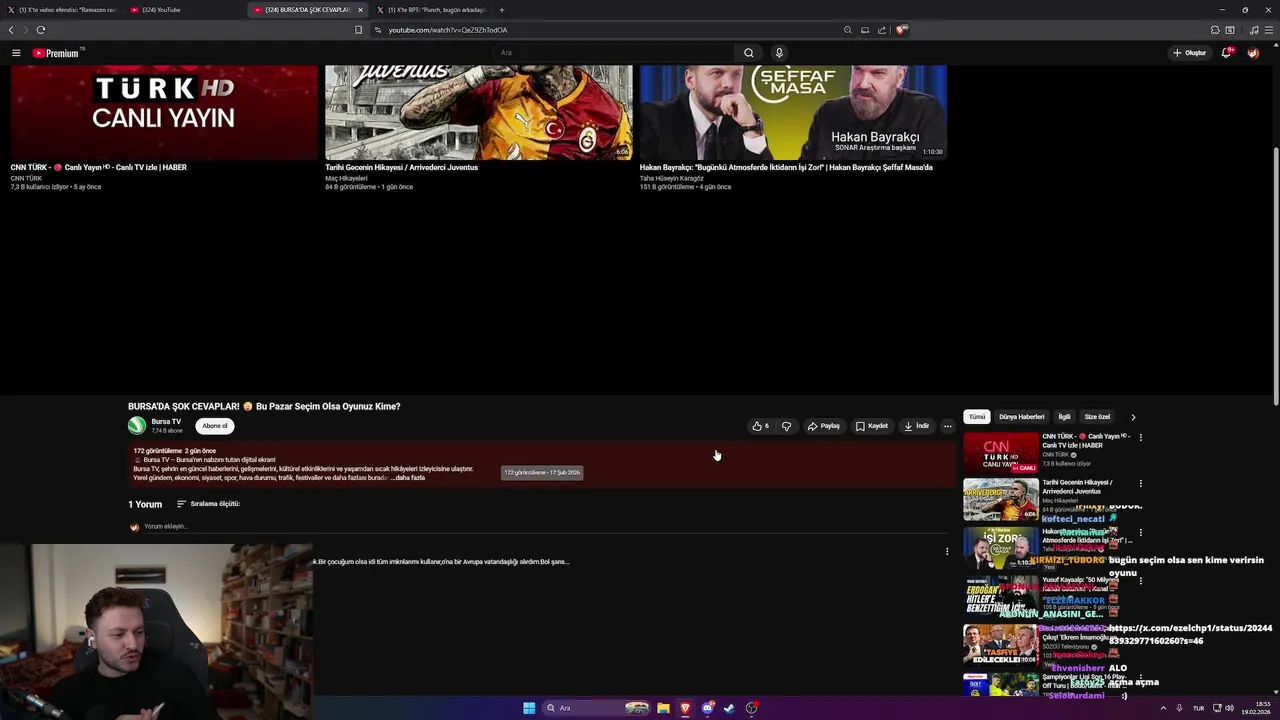1280x720 pixels.
Task: Open the comment's three-dot menu
Action: tap(947, 551)
